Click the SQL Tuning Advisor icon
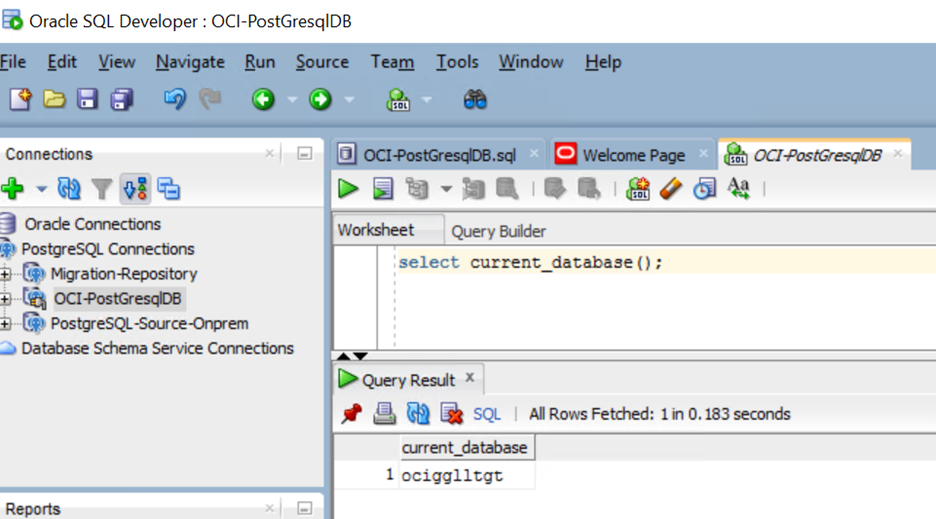 pos(508,189)
